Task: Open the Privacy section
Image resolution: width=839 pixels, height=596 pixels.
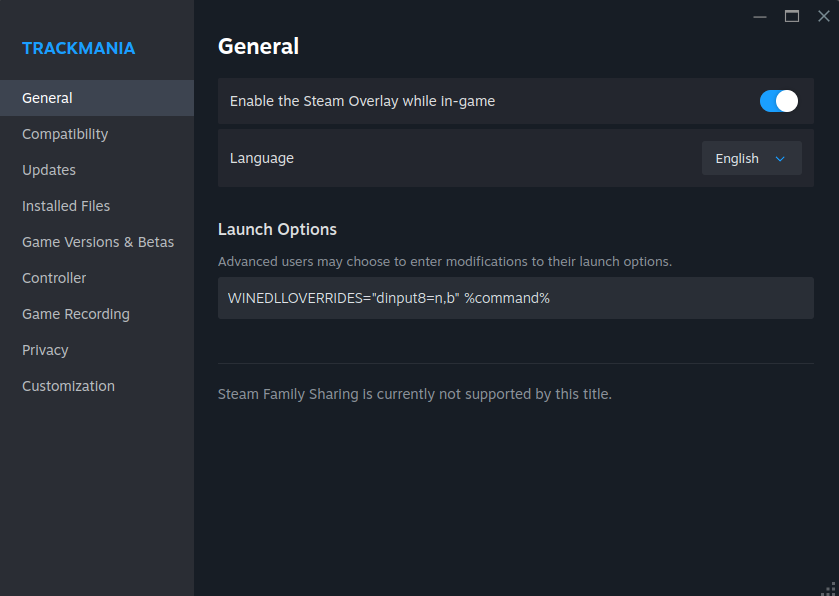Action: pyautogui.click(x=97, y=350)
